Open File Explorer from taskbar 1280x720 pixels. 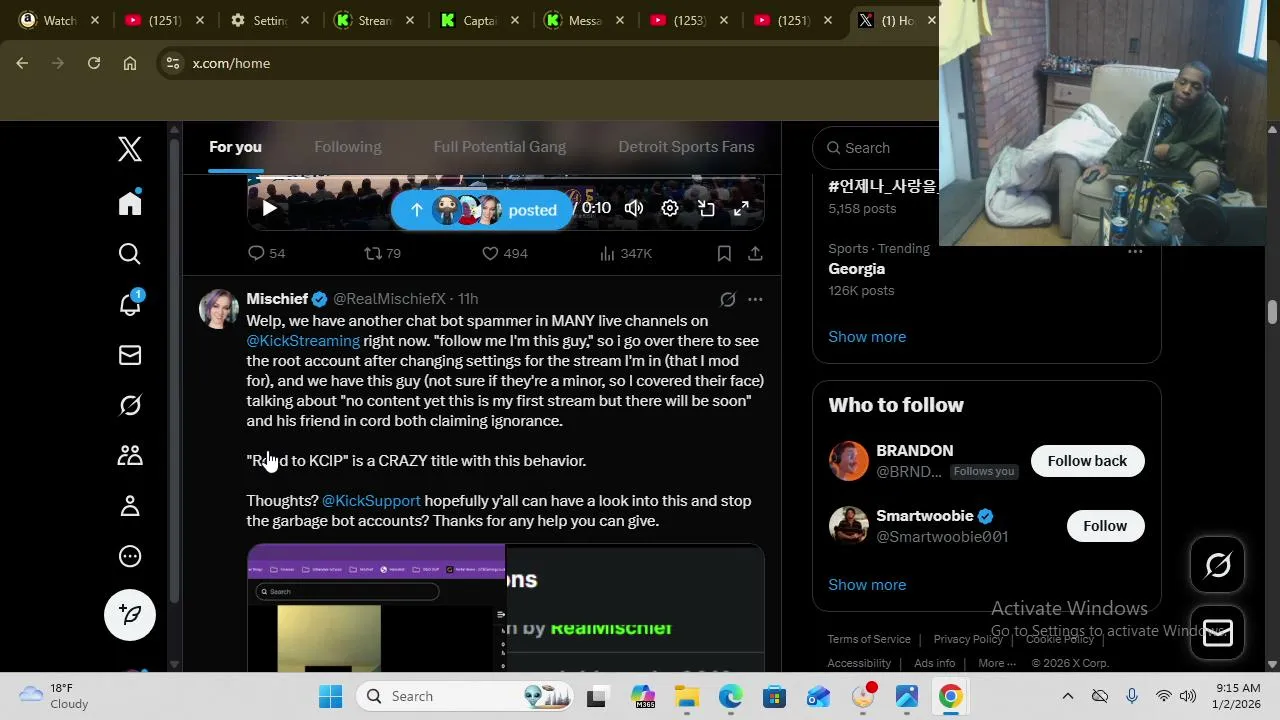(x=687, y=696)
